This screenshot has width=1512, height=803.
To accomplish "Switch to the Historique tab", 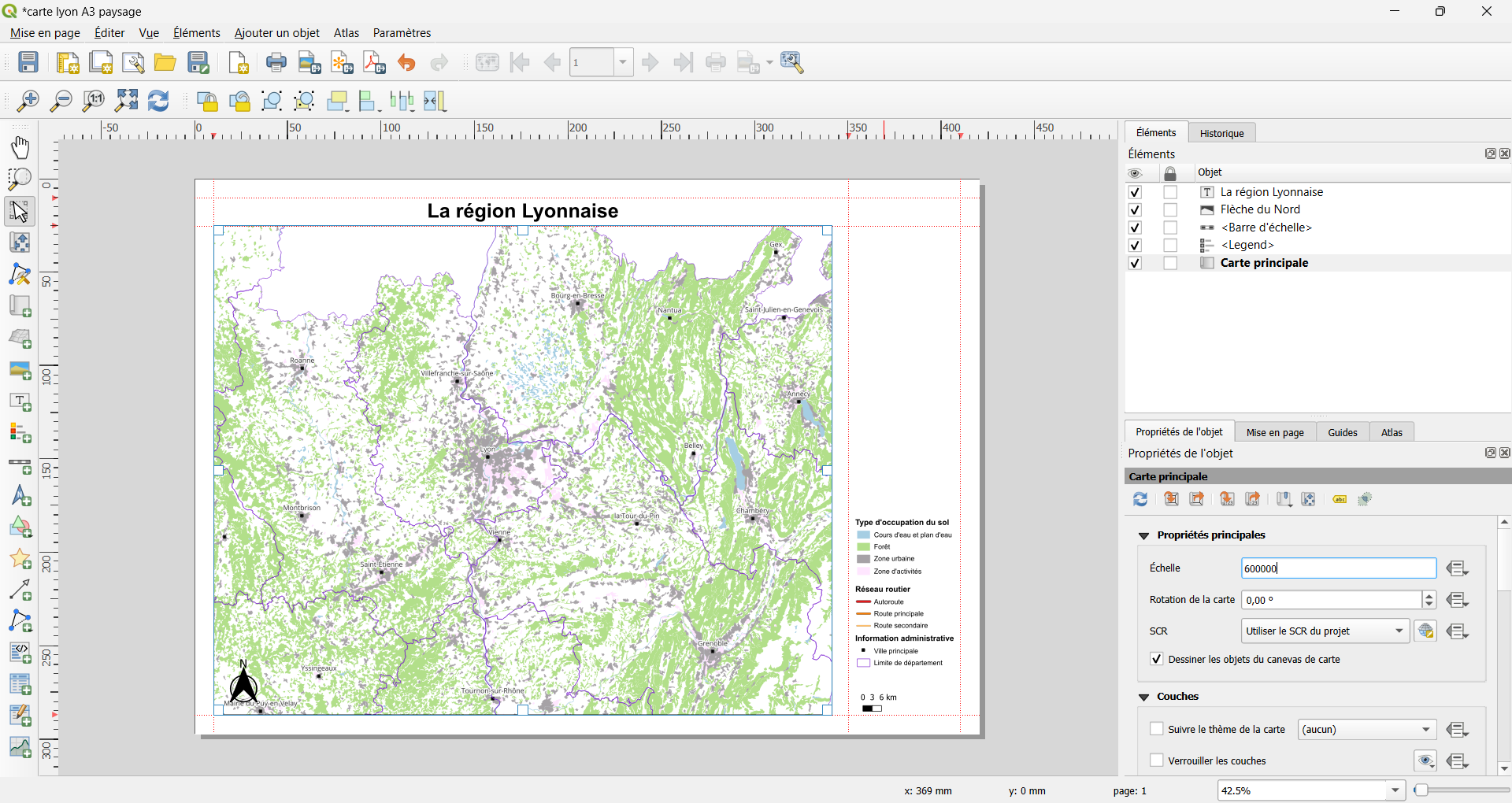I will click(x=1221, y=132).
